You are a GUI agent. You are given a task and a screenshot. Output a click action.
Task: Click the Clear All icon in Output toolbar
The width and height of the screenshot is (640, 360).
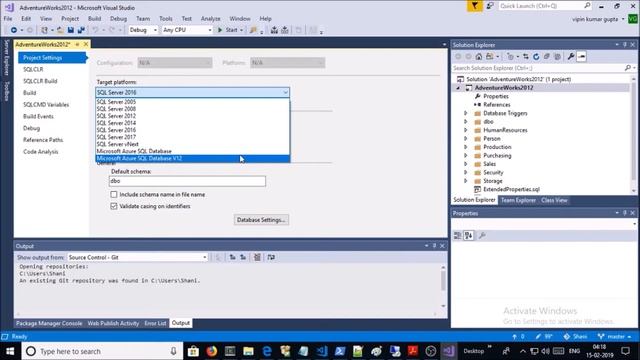click(x=257, y=257)
